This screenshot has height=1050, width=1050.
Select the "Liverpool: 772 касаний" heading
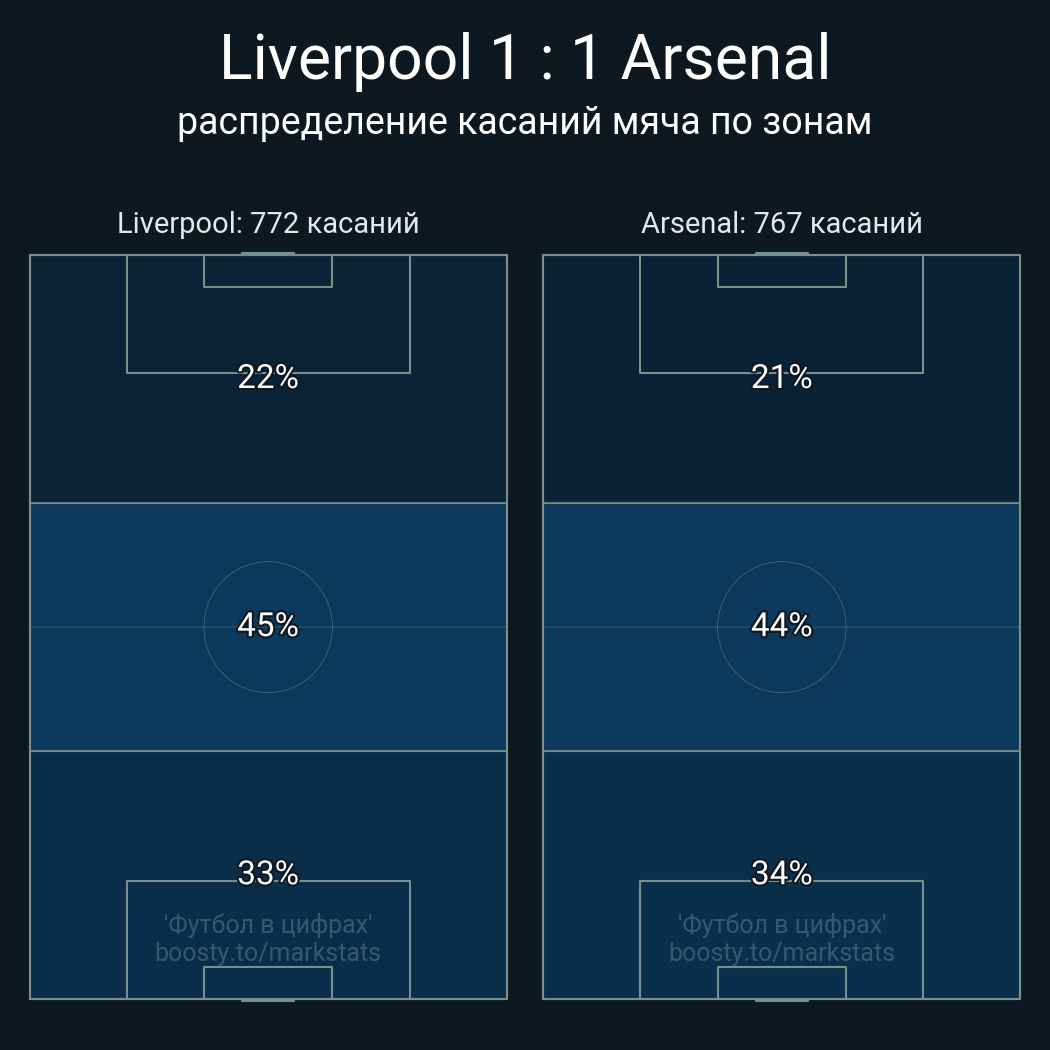click(x=268, y=223)
